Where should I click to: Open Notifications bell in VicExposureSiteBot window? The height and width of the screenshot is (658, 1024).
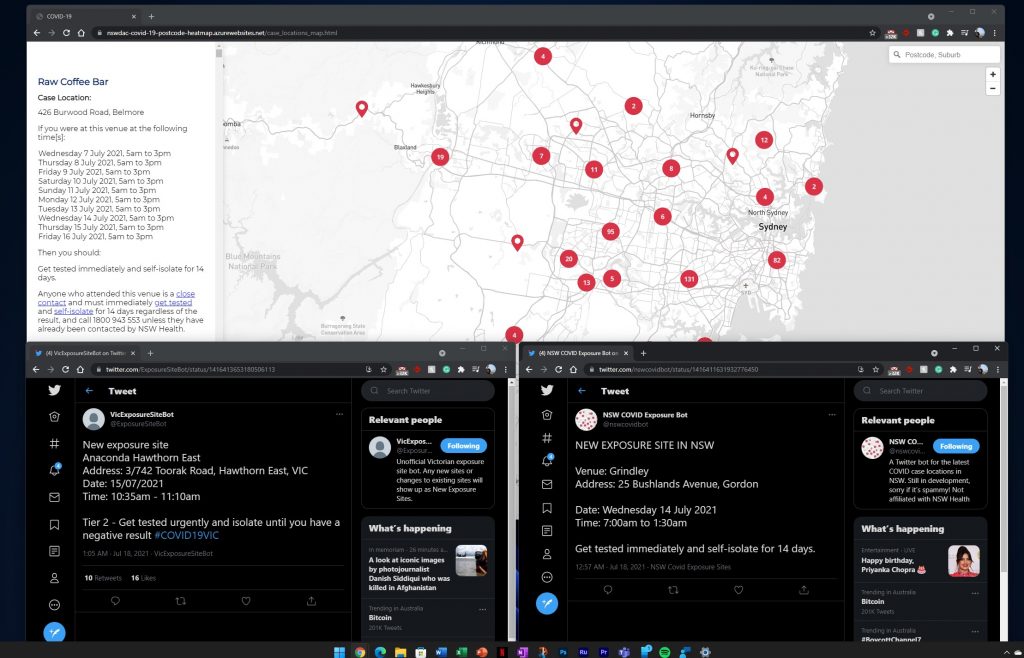[x=55, y=470]
